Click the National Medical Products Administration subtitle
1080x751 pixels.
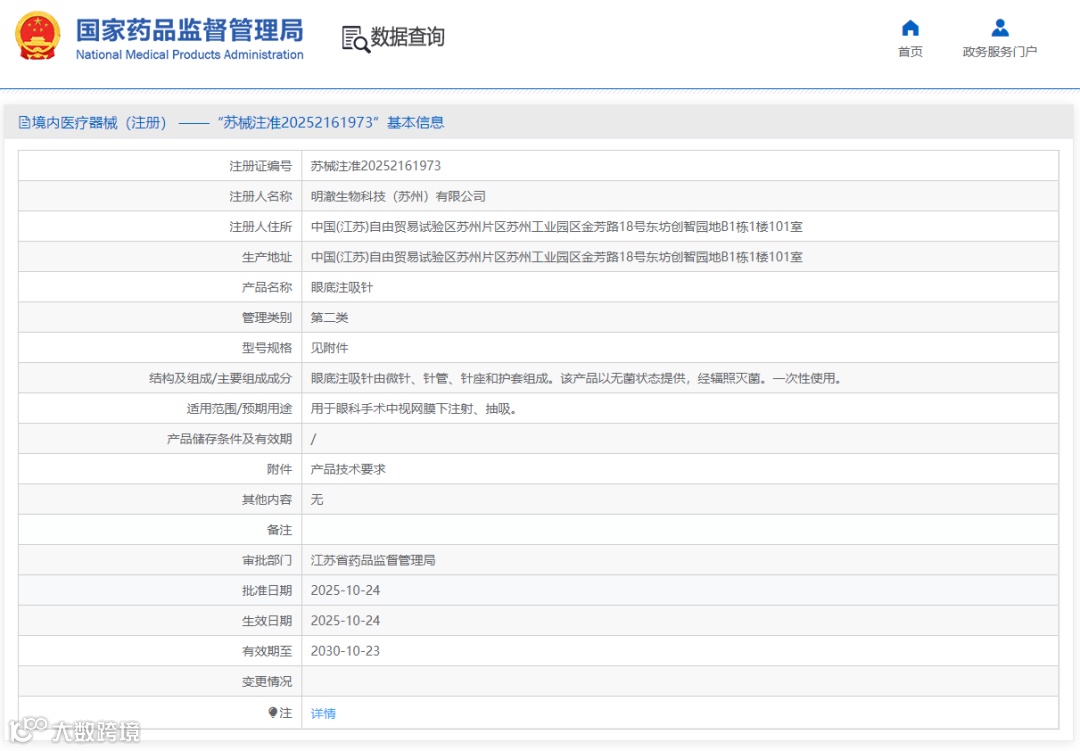(189, 54)
